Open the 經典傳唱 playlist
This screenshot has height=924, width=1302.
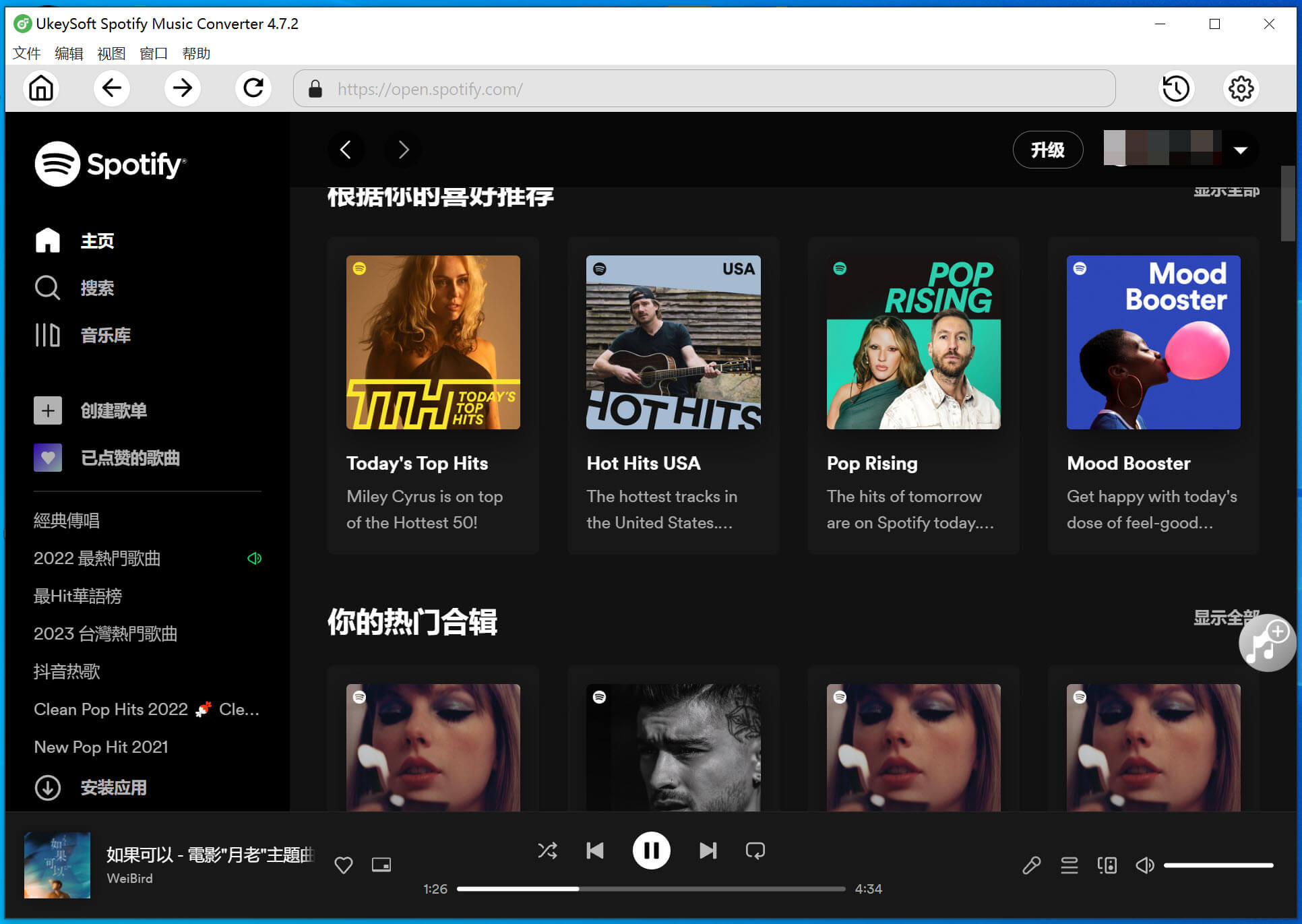click(67, 520)
